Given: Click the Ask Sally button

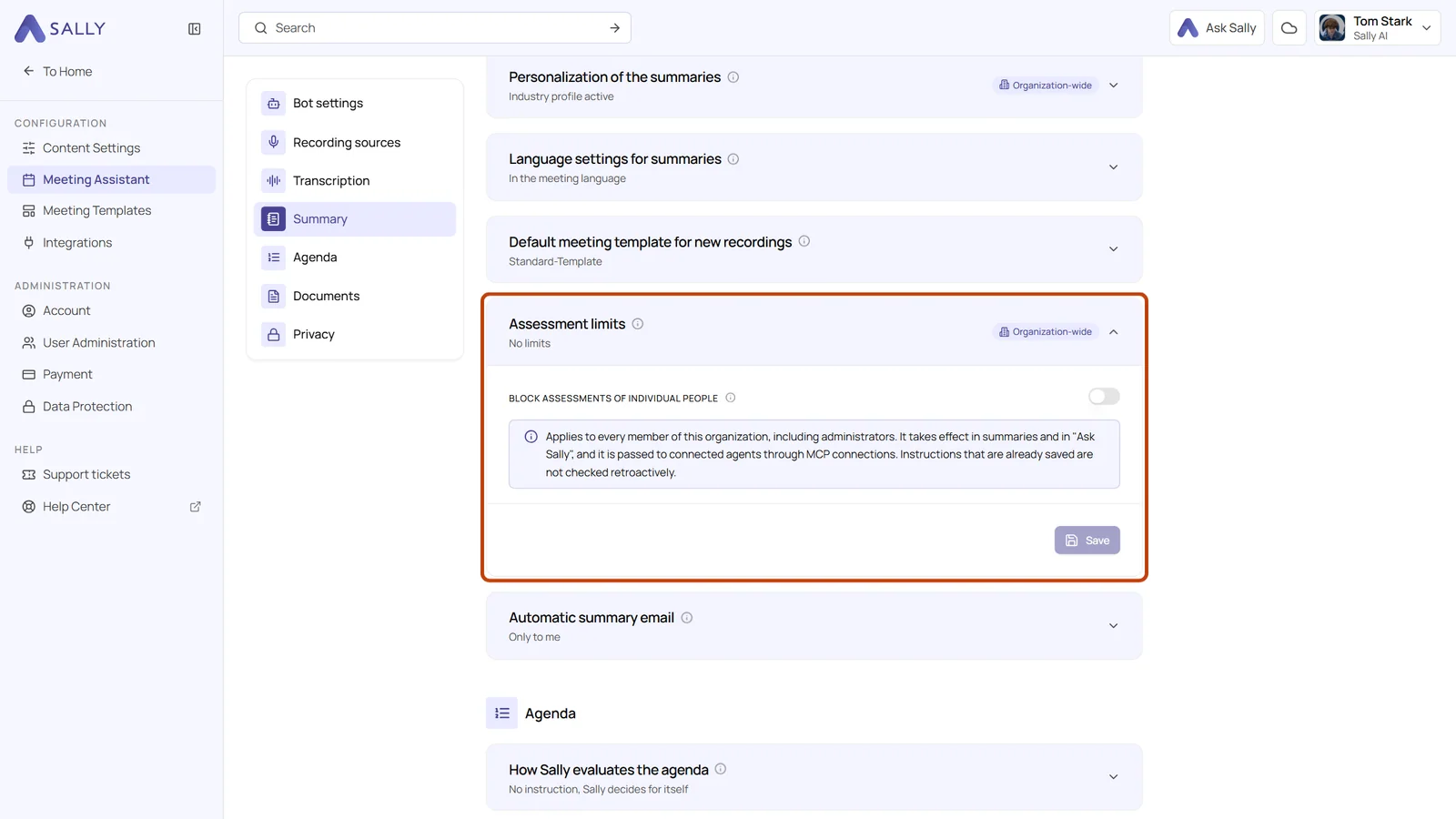Looking at the screenshot, I should click(1217, 28).
